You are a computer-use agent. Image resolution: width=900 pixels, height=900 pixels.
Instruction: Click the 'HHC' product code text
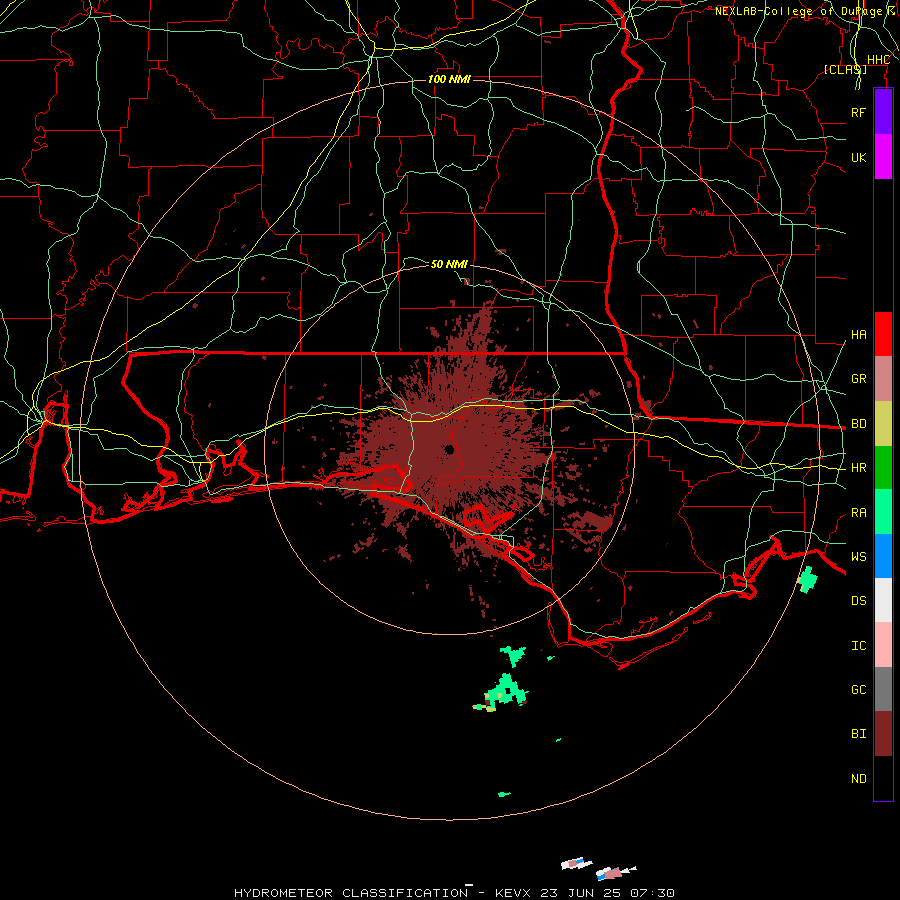(x=878, y=60)
